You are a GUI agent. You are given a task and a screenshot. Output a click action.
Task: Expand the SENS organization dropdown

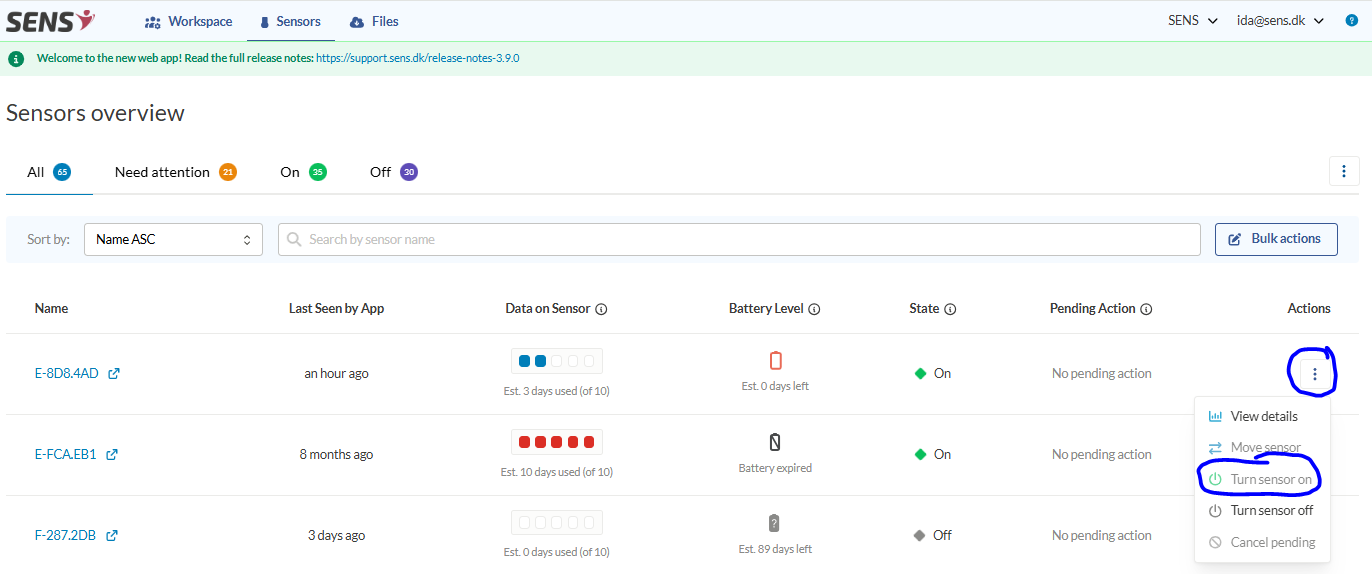tap(1192, 21)
